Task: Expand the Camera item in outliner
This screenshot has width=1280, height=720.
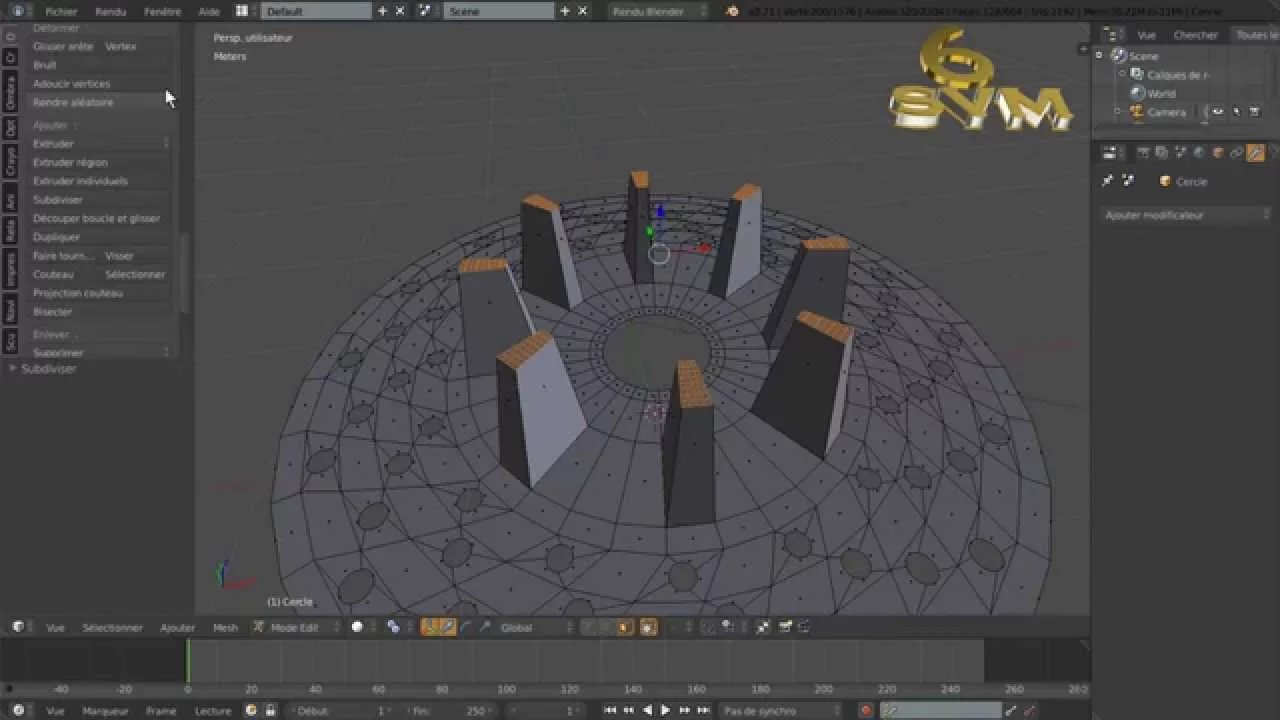Action: pyautogui.click(x=1118, y=112)
